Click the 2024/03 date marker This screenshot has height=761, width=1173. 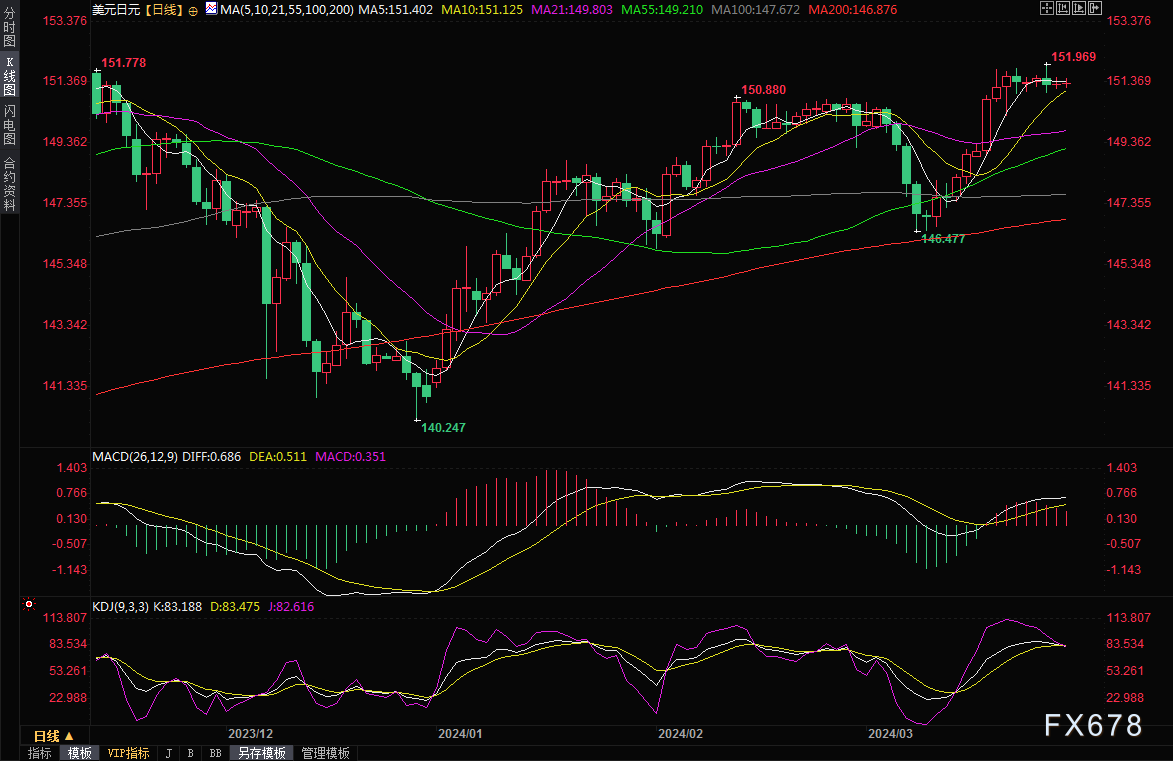890,734
